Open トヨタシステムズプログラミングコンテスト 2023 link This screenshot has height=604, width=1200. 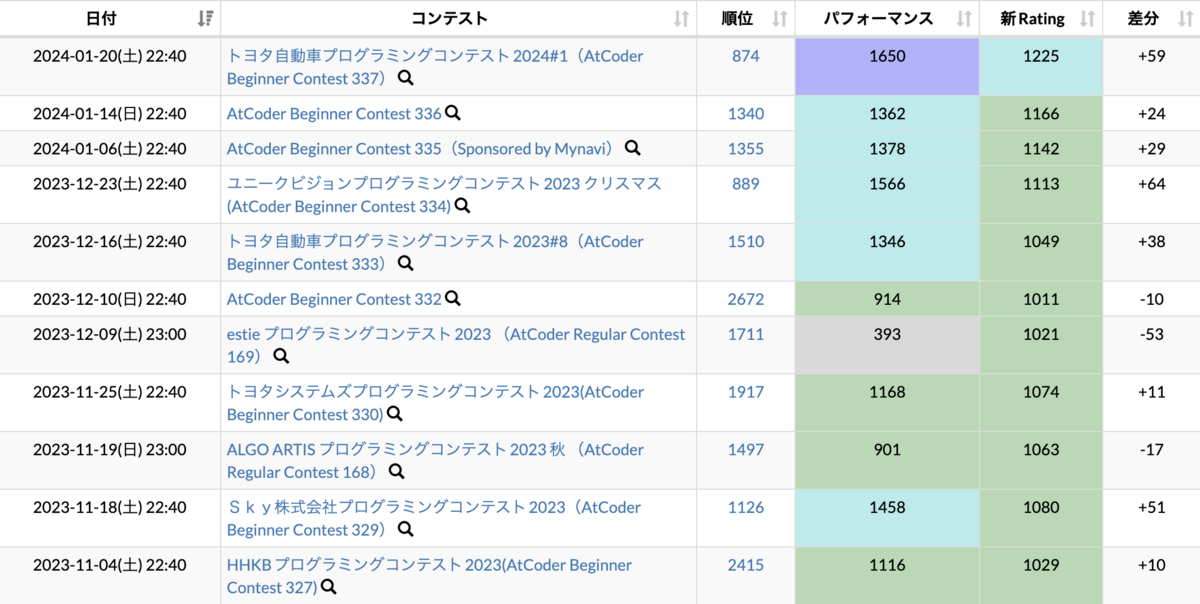click(435, 403)
